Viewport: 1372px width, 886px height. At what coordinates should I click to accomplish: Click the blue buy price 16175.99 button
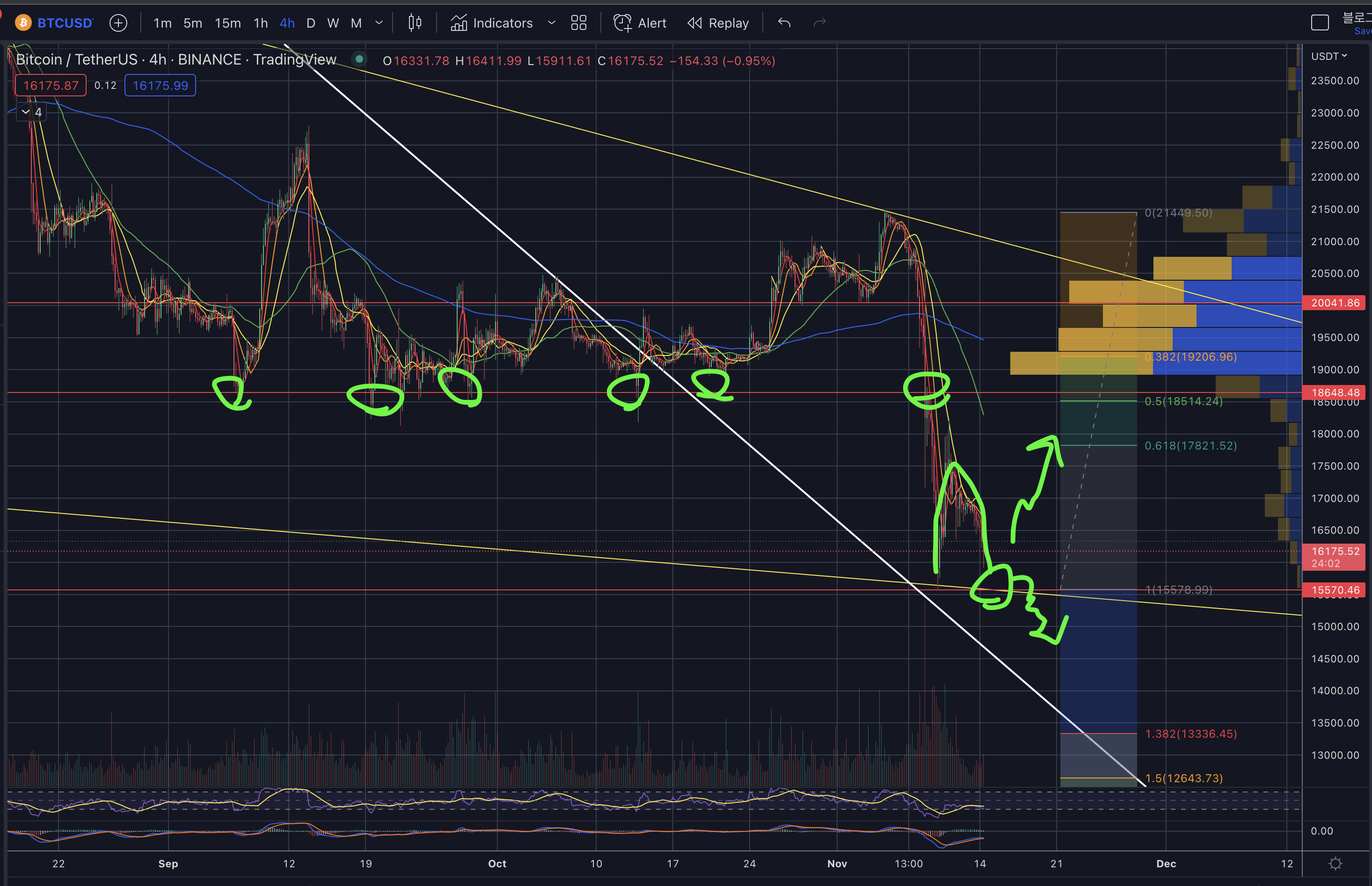pyautogui.click(x=160, y=86)
